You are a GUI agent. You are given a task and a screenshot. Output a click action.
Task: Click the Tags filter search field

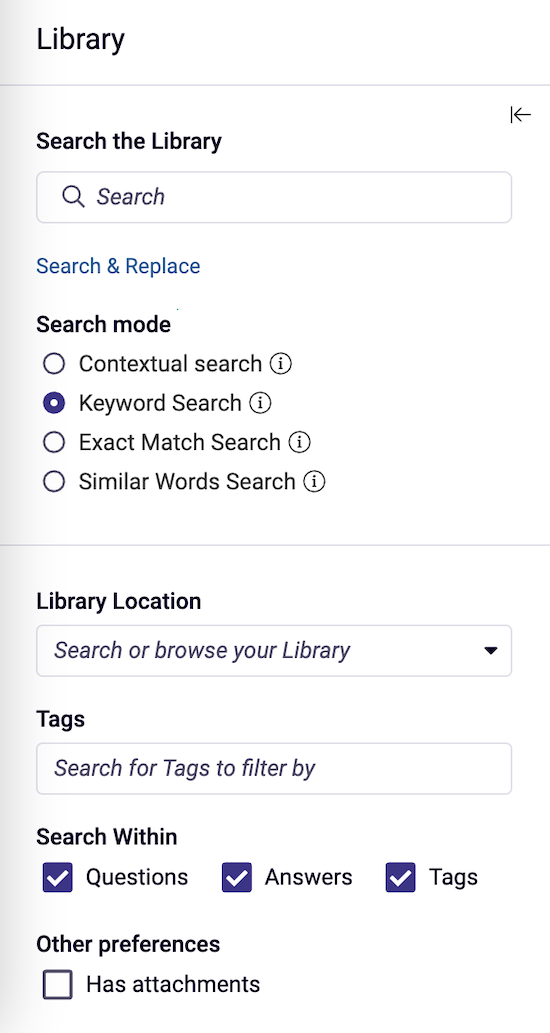point(274,768)
